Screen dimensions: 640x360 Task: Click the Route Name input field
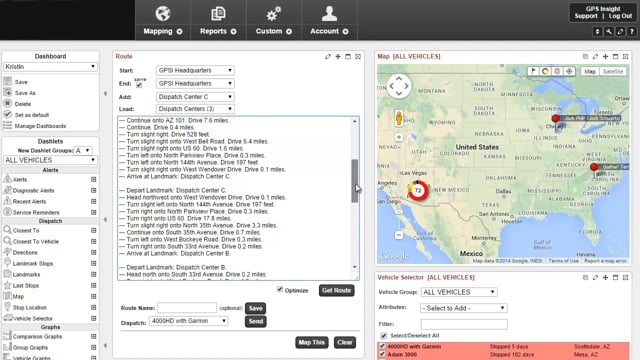point(187,308)
